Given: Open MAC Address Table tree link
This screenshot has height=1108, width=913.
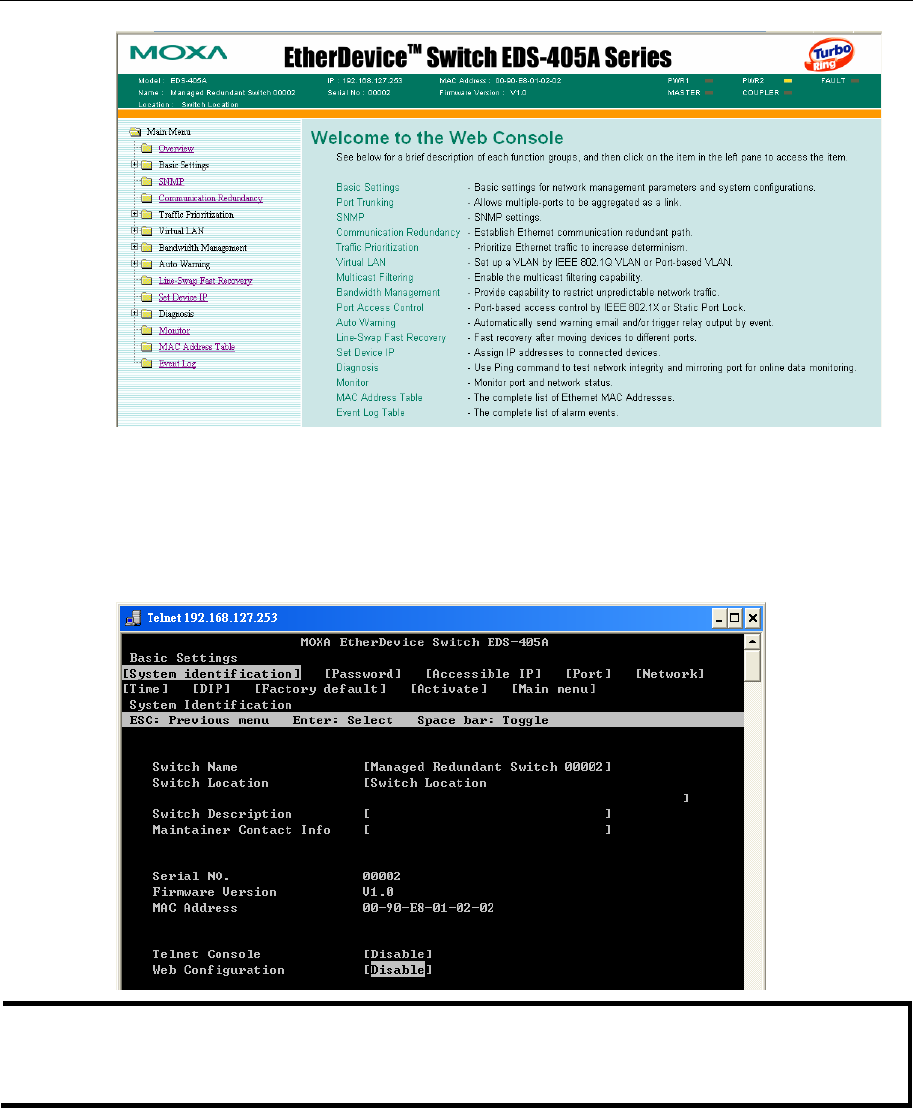Looking at the screenshot, I should click(196, 347).
